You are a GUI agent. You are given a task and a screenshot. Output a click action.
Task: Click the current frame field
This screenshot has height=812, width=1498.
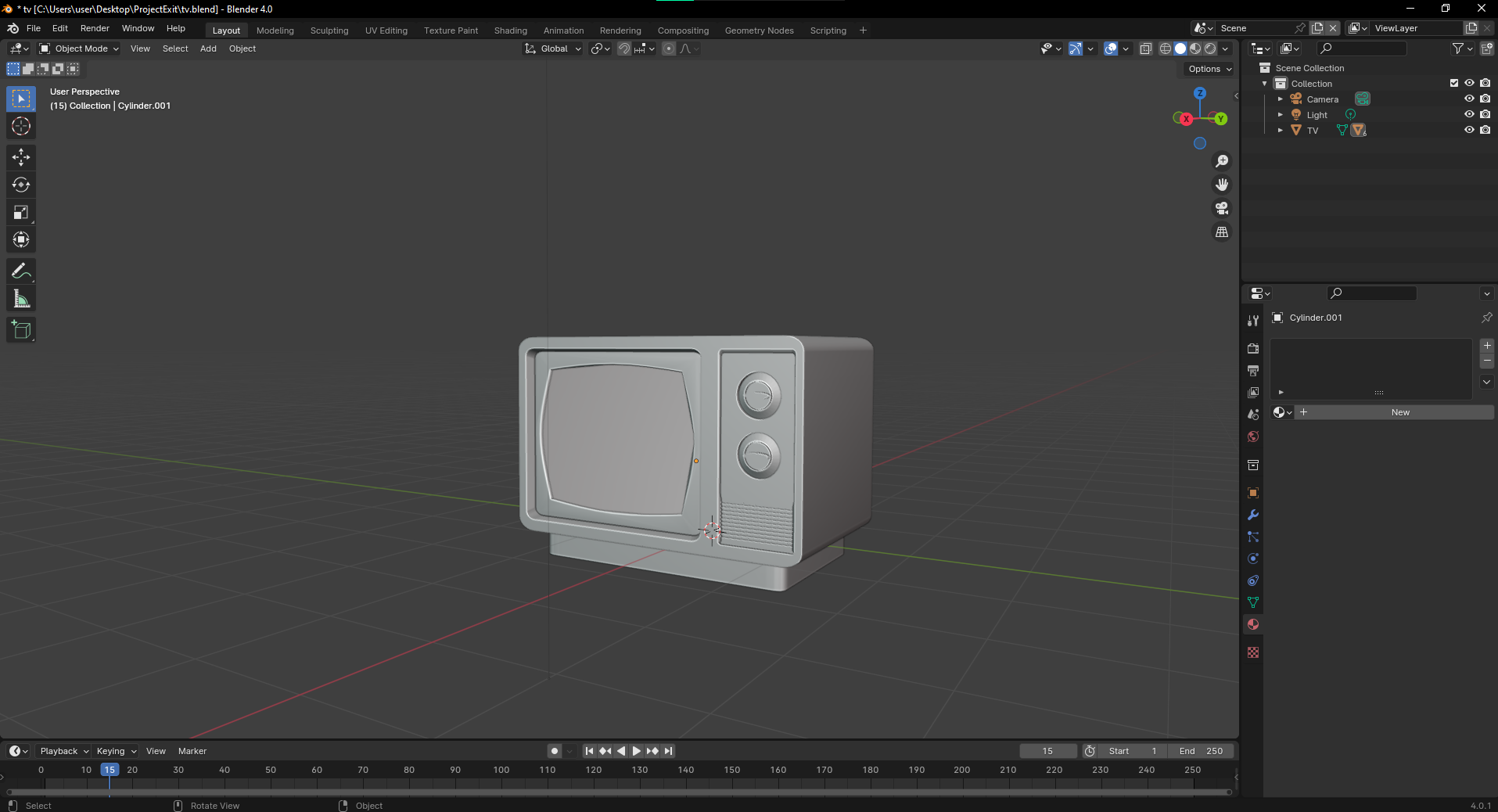click(1047, 751)
